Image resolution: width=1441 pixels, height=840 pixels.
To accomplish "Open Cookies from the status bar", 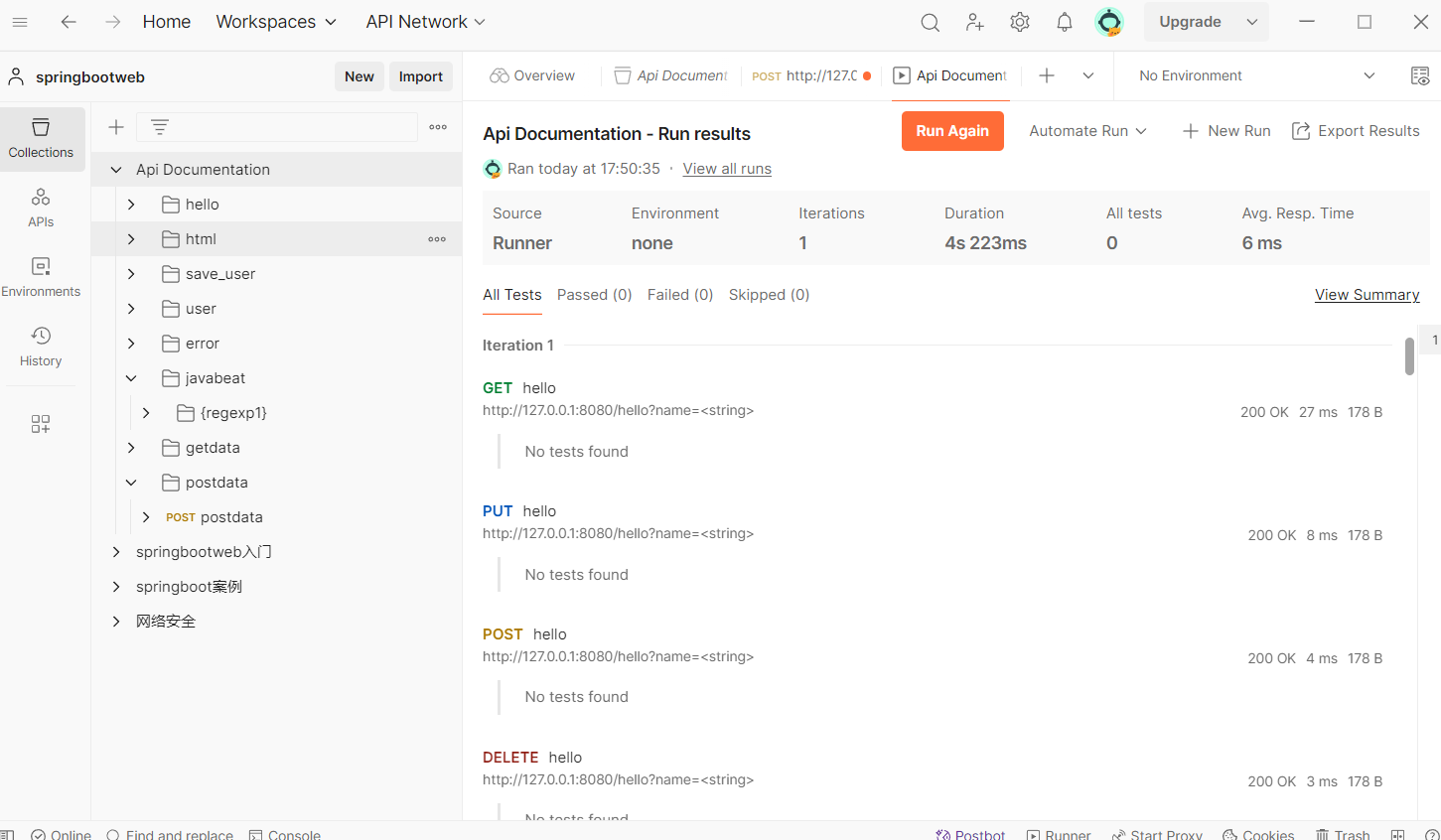I will point(1258,834).
